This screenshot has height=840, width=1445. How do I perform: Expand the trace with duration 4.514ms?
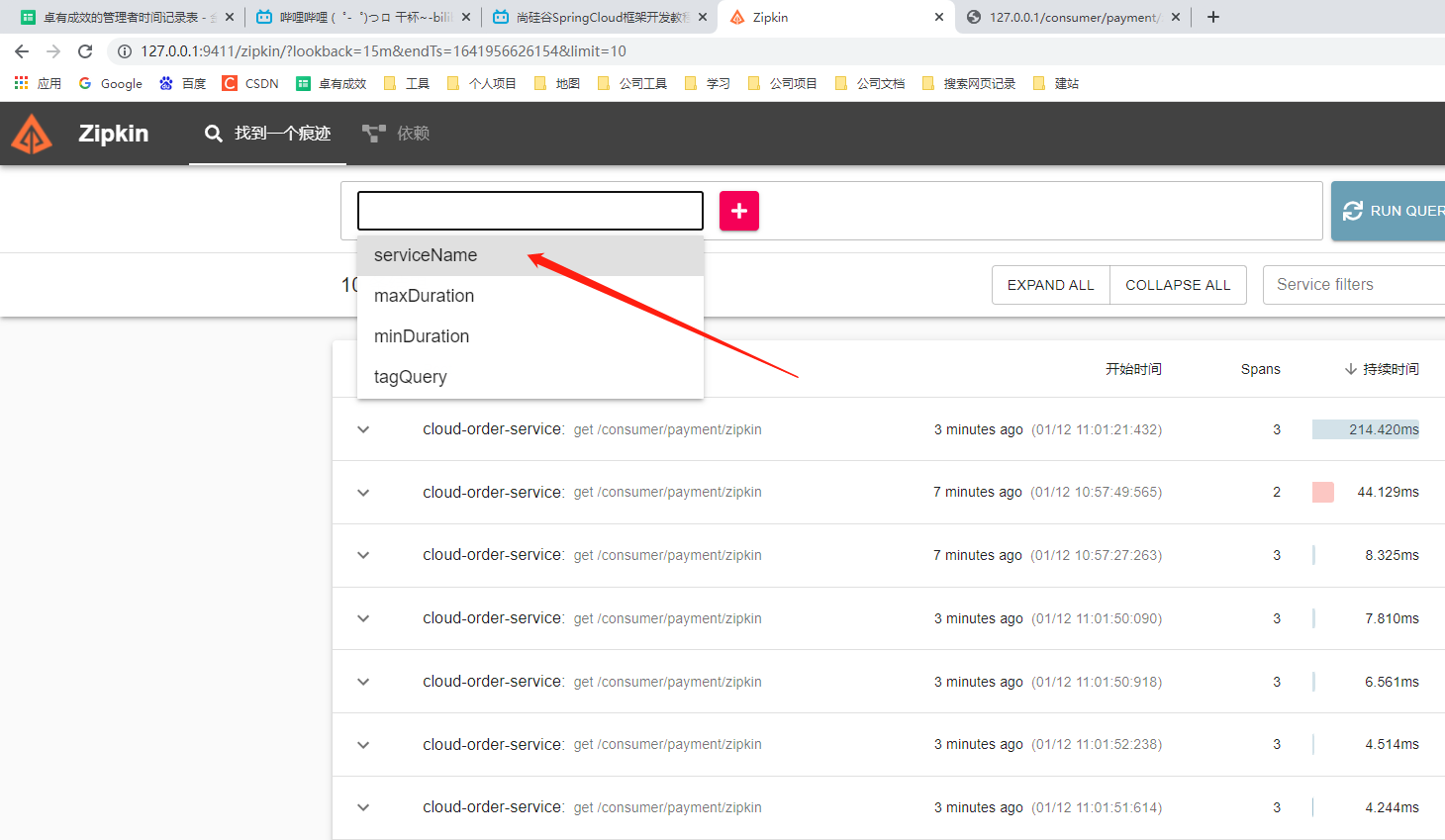pos(363,745)
